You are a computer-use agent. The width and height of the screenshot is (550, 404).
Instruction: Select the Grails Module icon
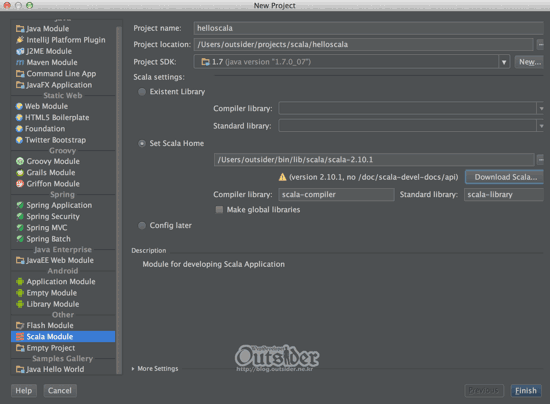click(20, 173)
